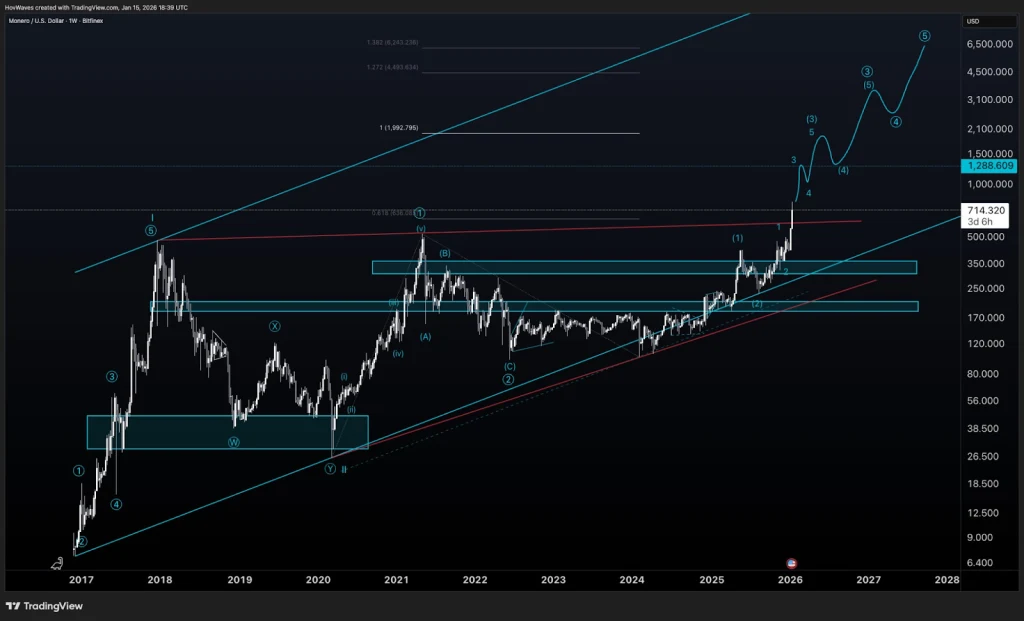Click the 170.000 price axis value
Image resolution: width=1024 pixels, height=621 pixels.
[x=986, y=318]
